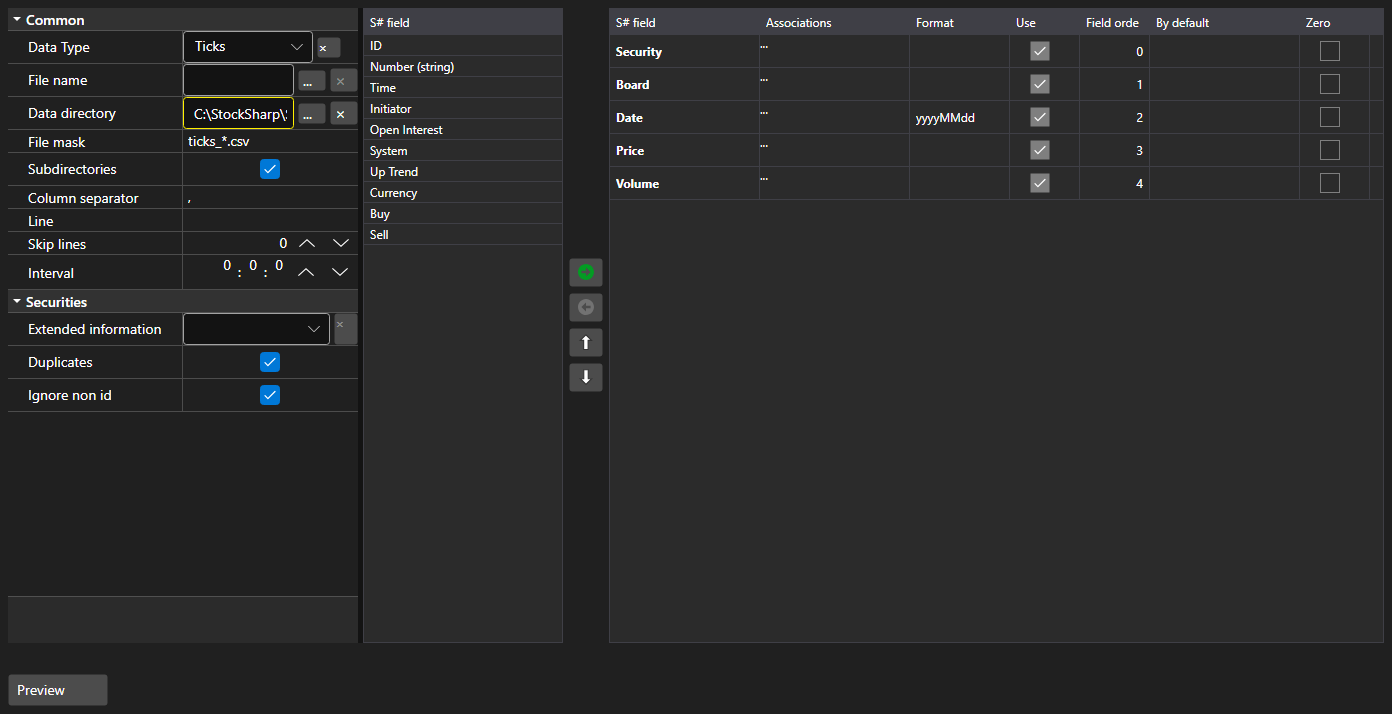Open associations ellipsis for Volume row

[x=764, y=177]
